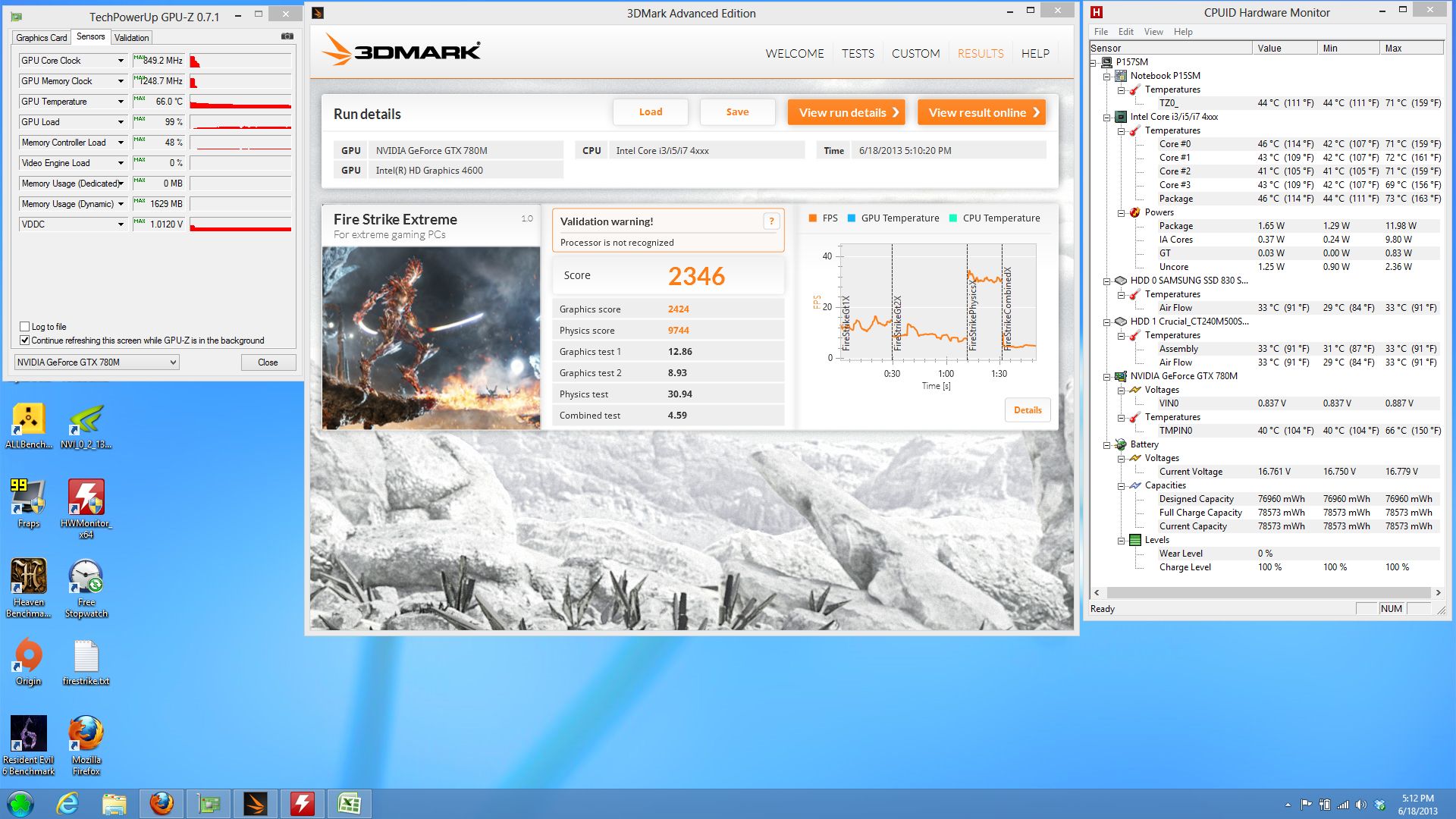Open NVIDIA GeForce GTX 780M GPU selector
Image resolution: width=1456 pixels, height=819 pixels.
[96, 362]
